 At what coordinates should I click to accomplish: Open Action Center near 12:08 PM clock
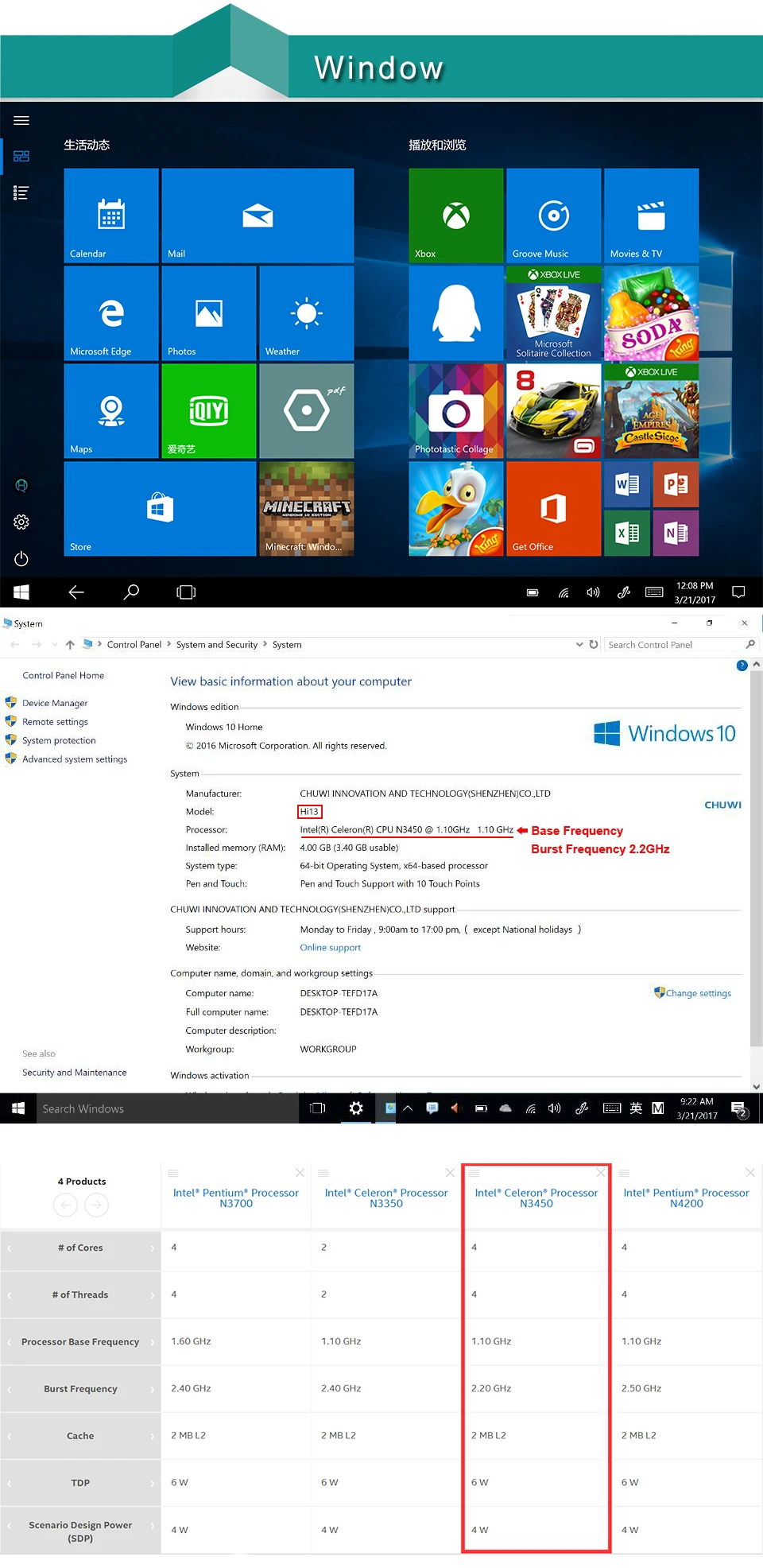(738, 592)
